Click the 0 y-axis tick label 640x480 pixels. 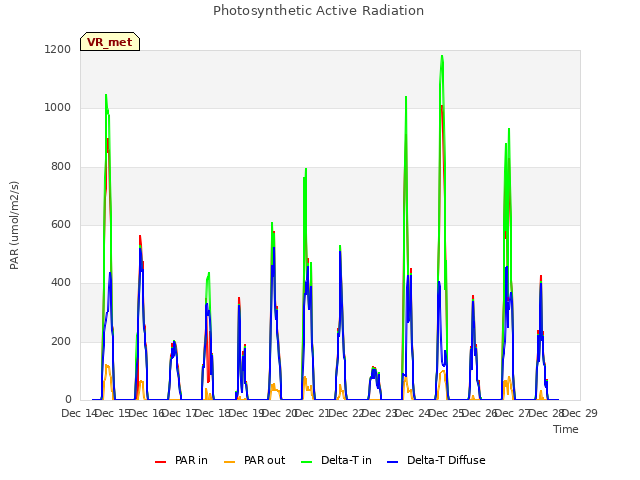[x=68, y=400]
